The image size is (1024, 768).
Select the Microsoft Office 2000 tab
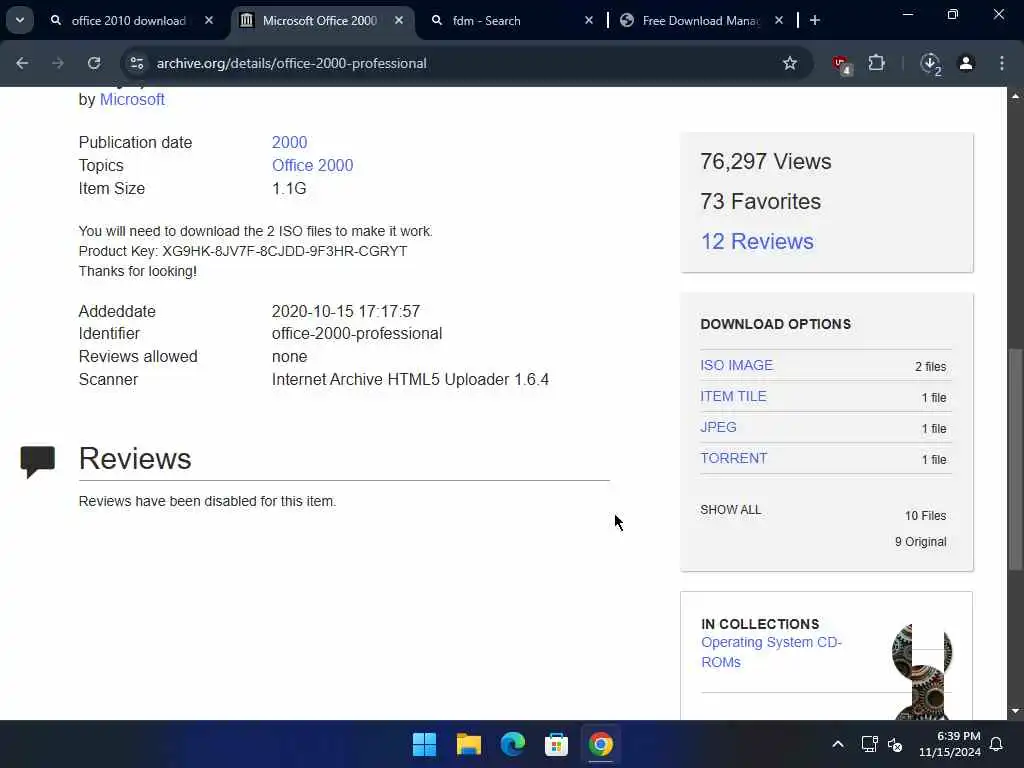320,21
